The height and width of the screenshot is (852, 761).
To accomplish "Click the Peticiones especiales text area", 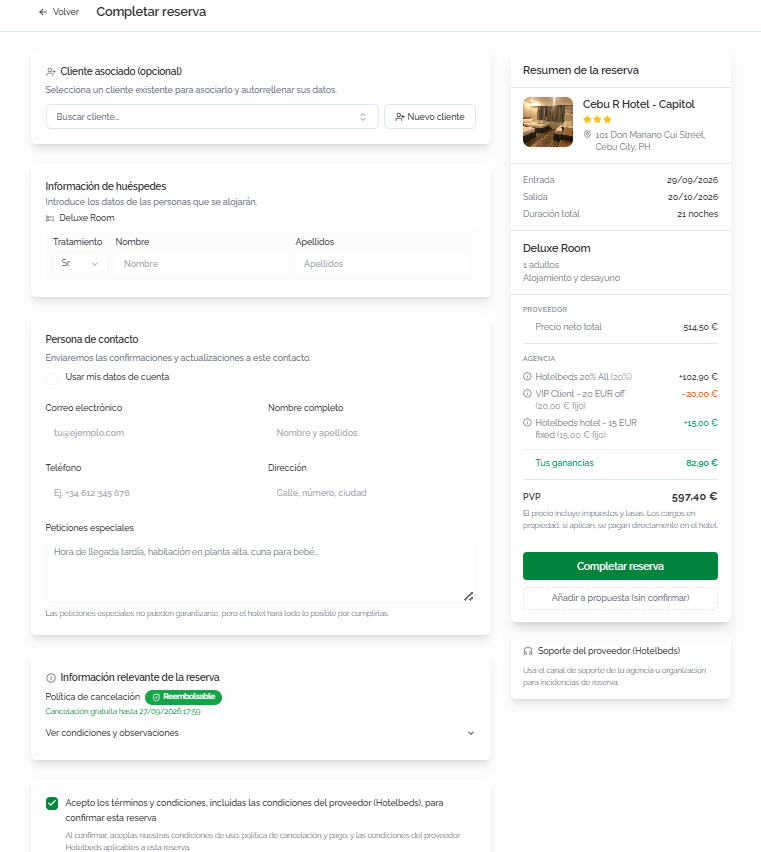I will pos(261,571).
